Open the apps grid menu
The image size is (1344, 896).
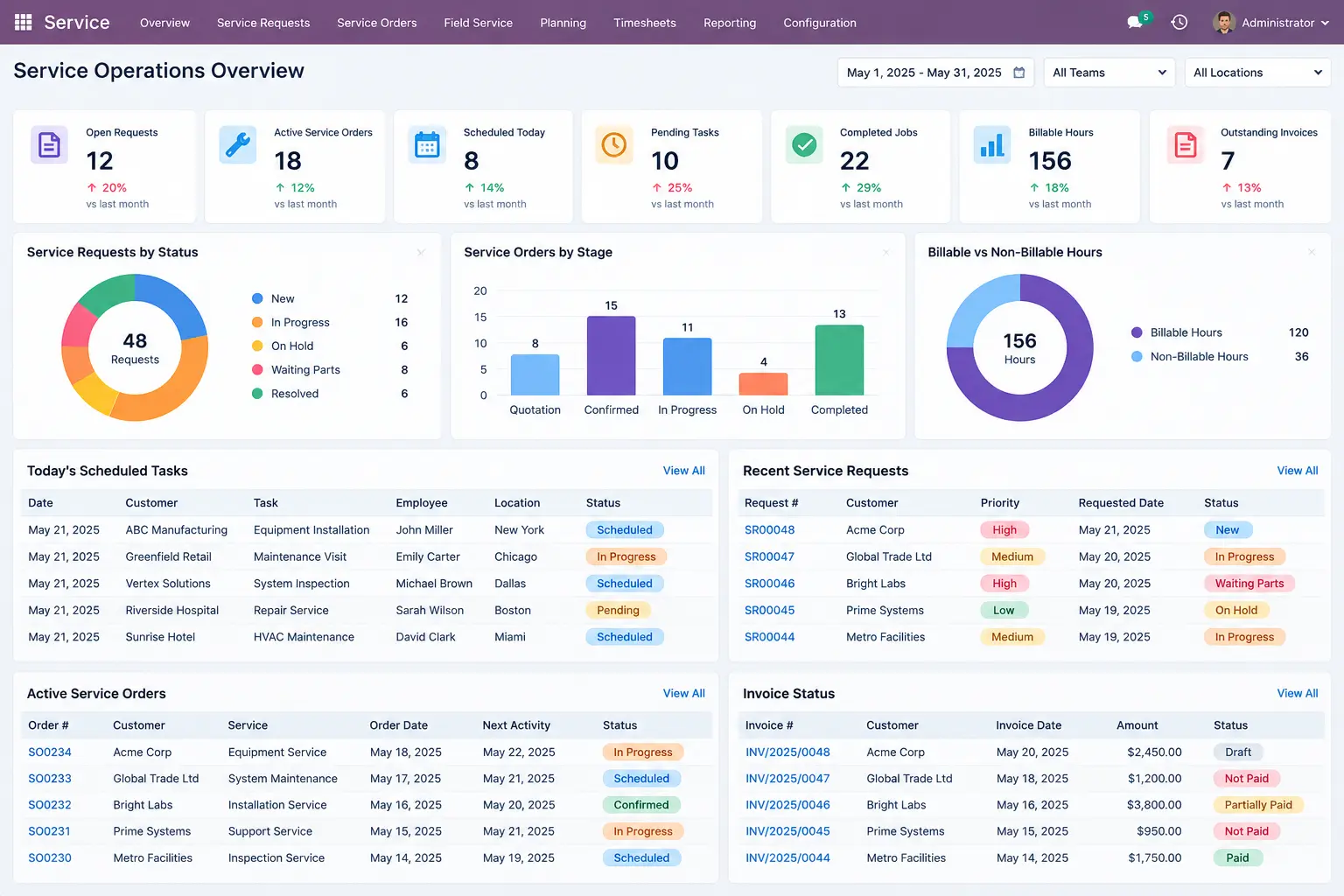[x=24, y=23]
